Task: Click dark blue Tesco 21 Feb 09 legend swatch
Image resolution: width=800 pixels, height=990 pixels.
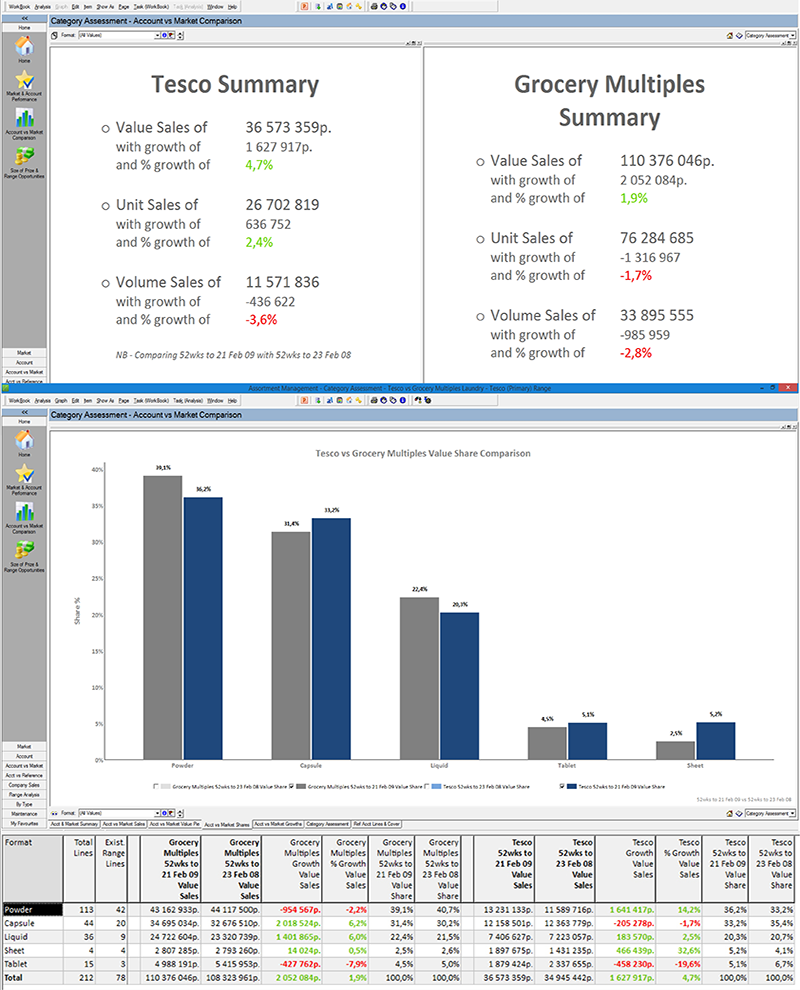Action: pyautogui.click(x=572, y=787)
